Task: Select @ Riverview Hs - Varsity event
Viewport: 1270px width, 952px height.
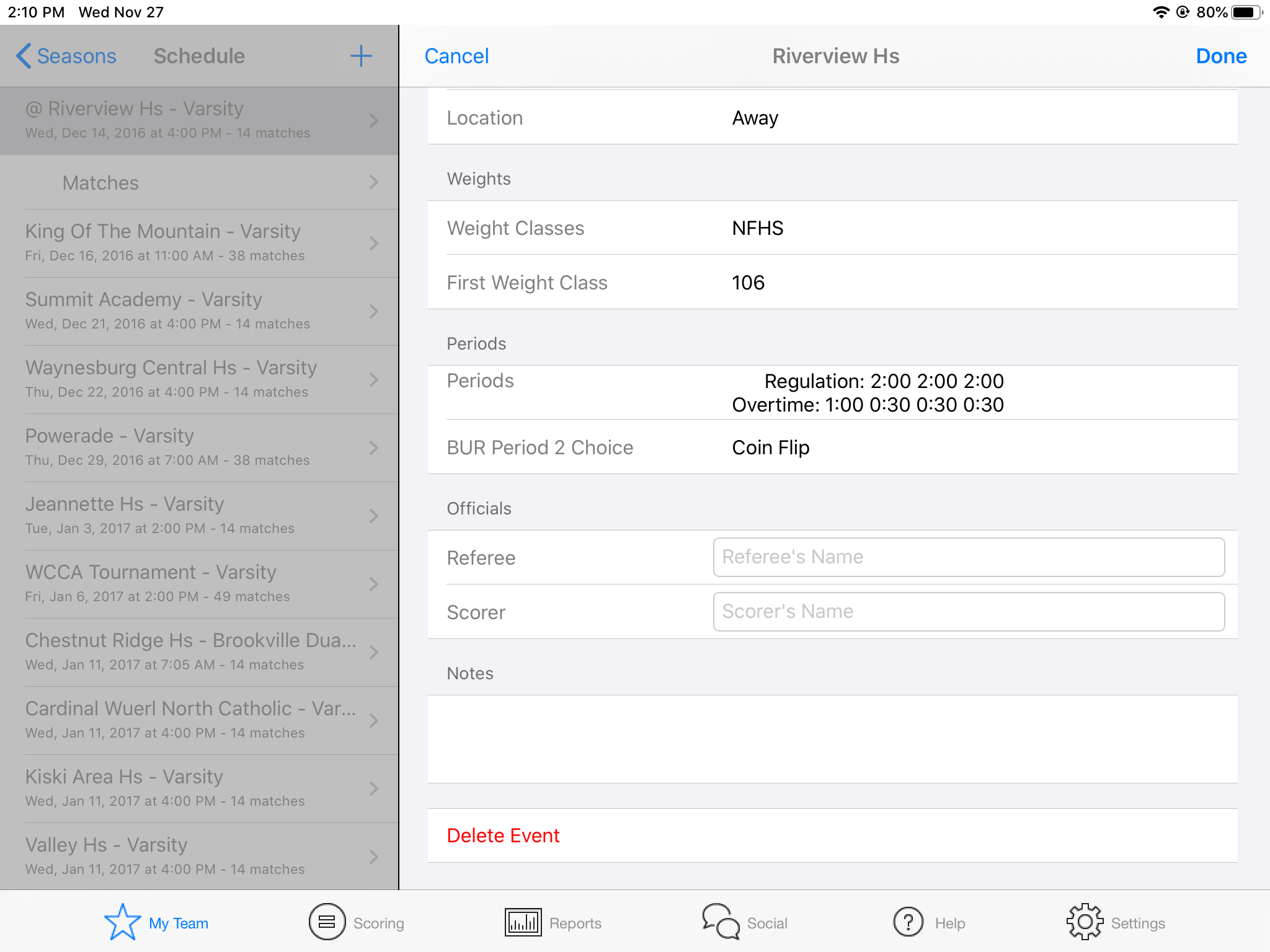Action: click(x=199, y=120)
